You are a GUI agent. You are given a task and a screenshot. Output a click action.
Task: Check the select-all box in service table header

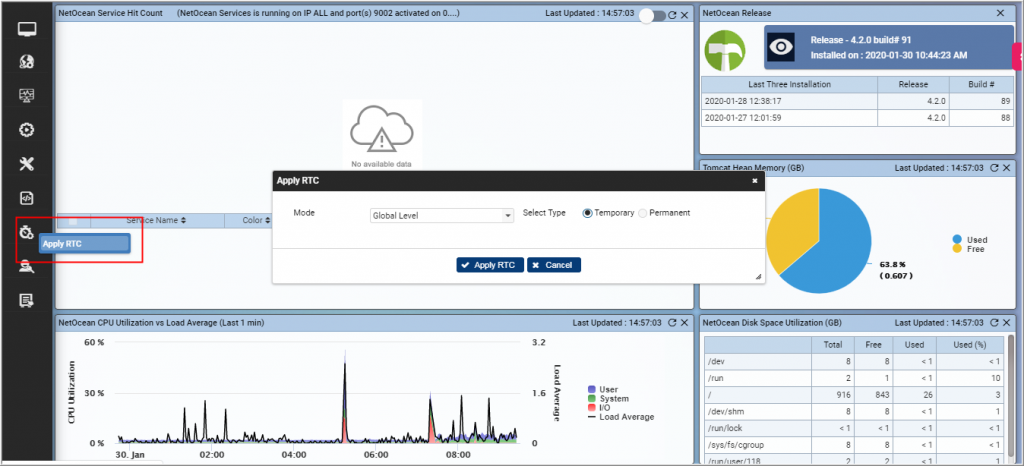pyautogui.click(x=73, y=221)
